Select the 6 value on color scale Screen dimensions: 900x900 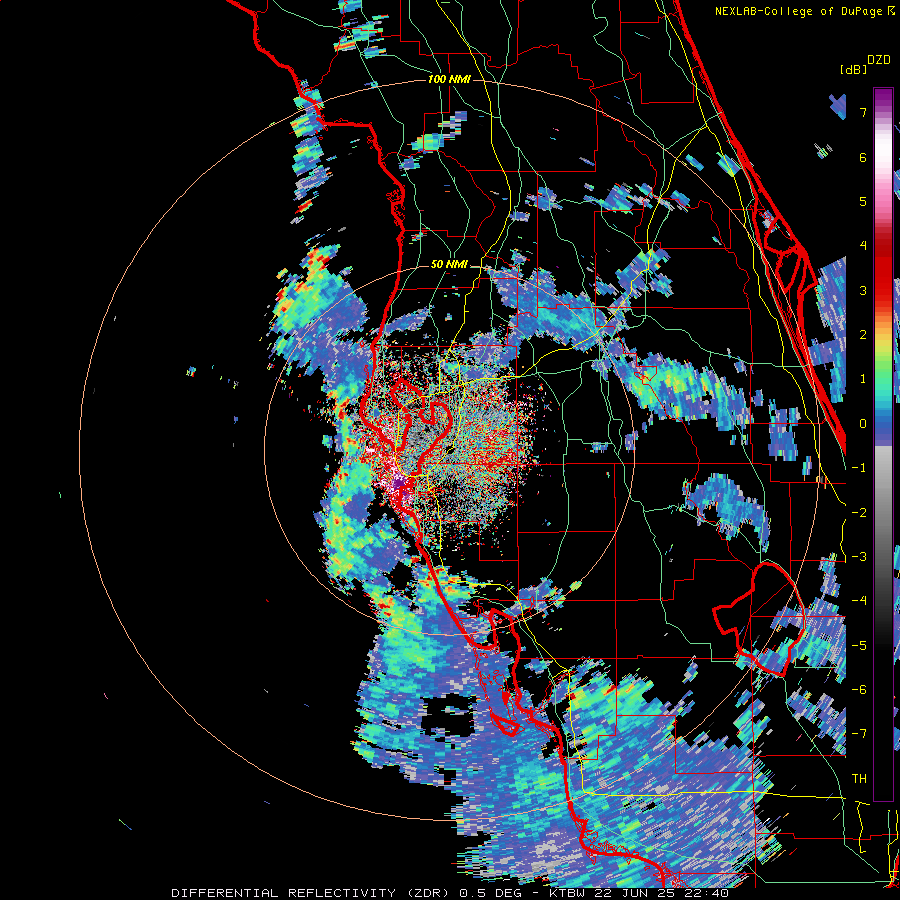863,157
